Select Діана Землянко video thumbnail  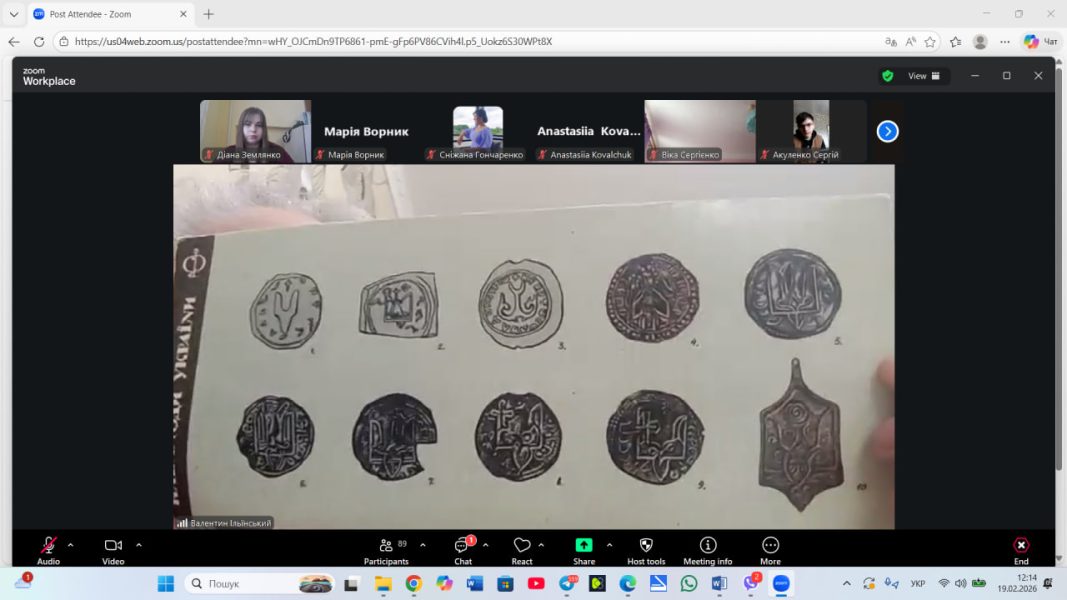[255, 130]
